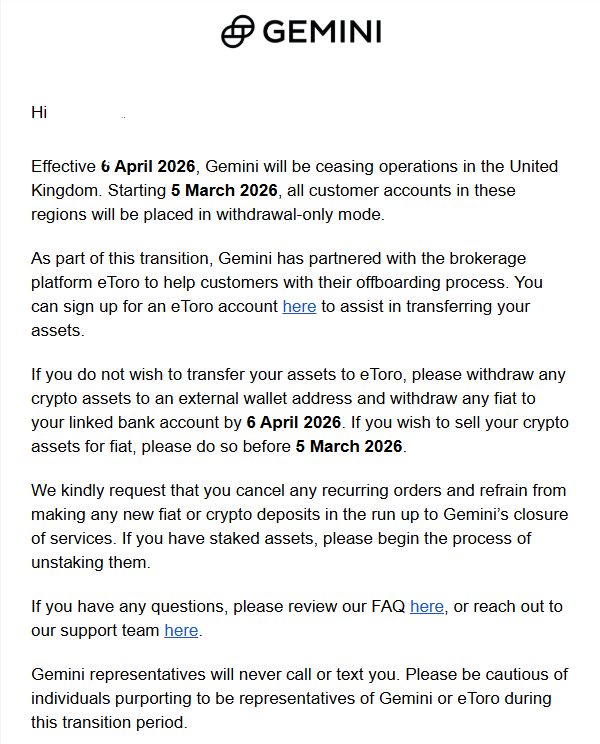This screenshot has width=600, height=744.
Task: Click the closing "this transition period" text
Action: pos(109,722)
